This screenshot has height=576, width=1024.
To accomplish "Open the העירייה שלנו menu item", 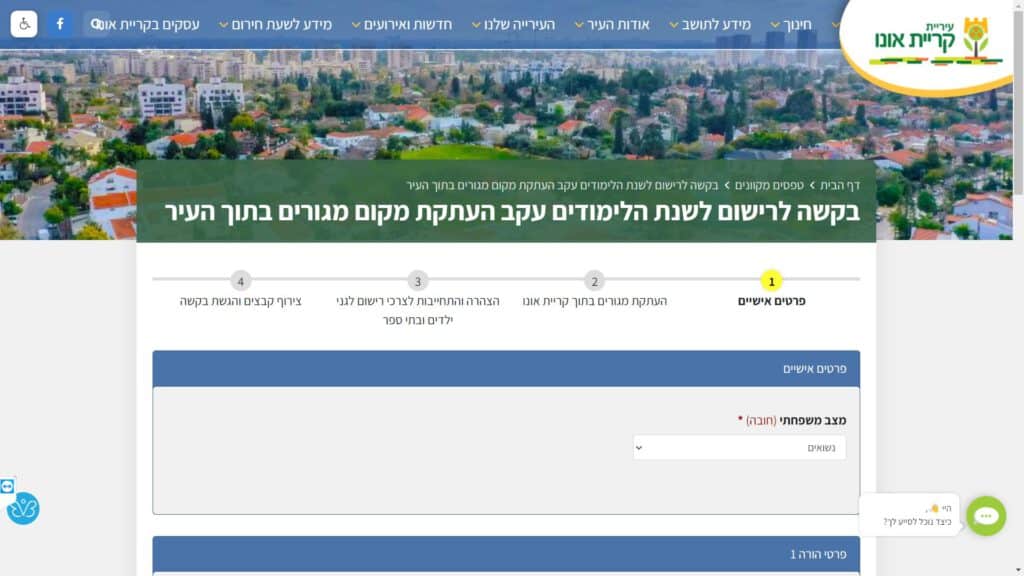I will [x=519, y=24].
